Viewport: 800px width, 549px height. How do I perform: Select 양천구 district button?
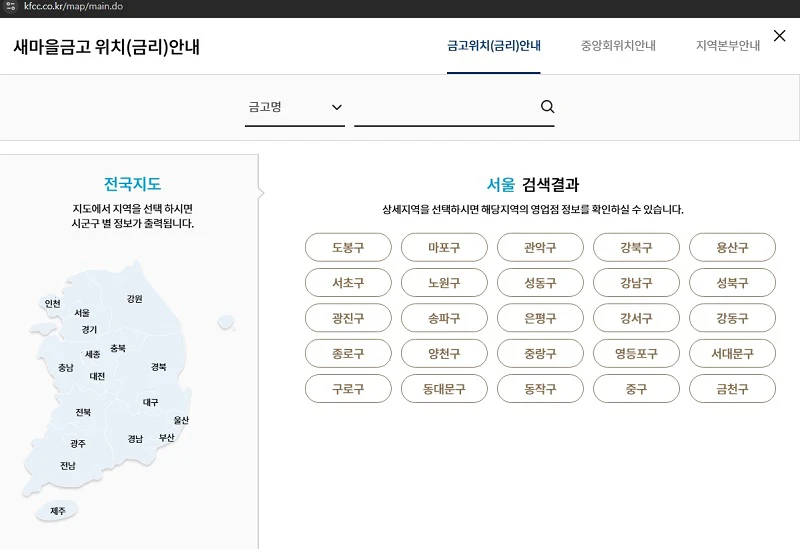click(444, 353)
